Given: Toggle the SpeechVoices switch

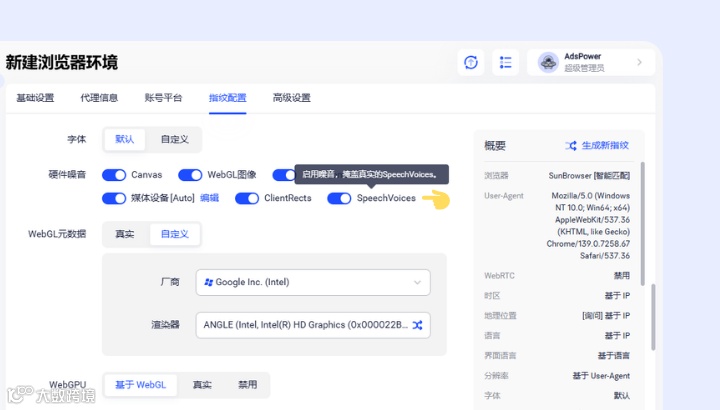Looking at the screenshot, I should [x=339, y=198].
